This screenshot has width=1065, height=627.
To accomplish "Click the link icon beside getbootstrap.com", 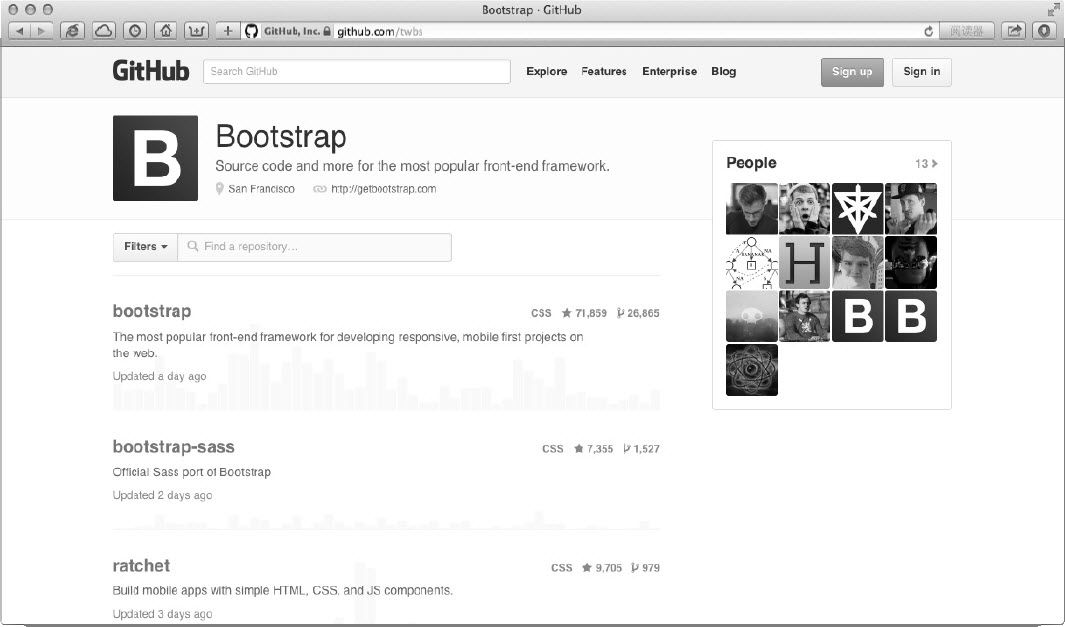I will 319,189.
